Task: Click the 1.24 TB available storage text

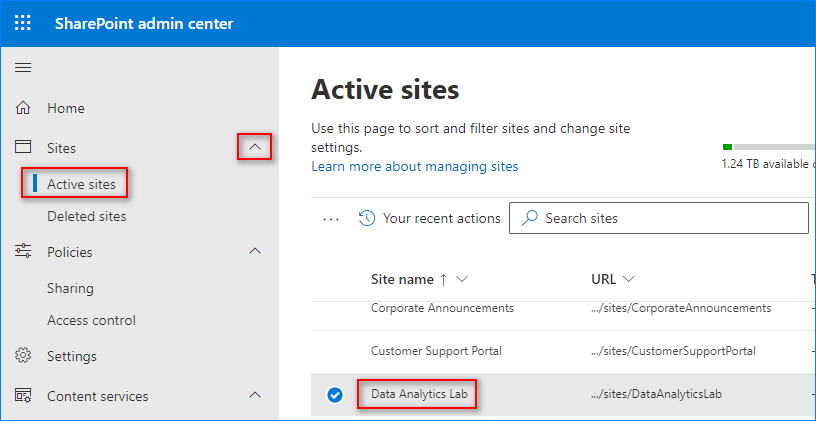Action: coord(768,164)
